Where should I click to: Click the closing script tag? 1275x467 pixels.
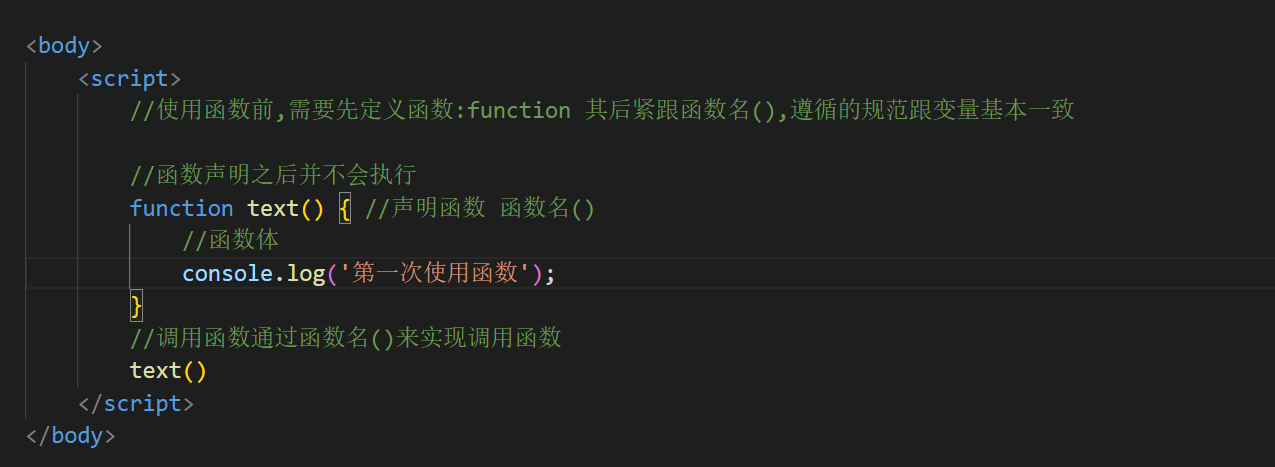pos(136,403)
